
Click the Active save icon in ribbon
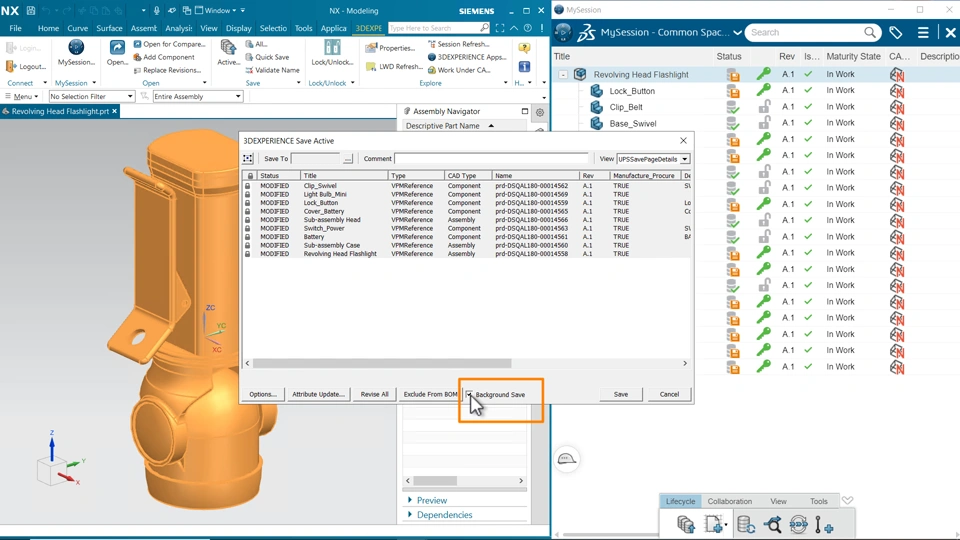[x=228, y=48]
